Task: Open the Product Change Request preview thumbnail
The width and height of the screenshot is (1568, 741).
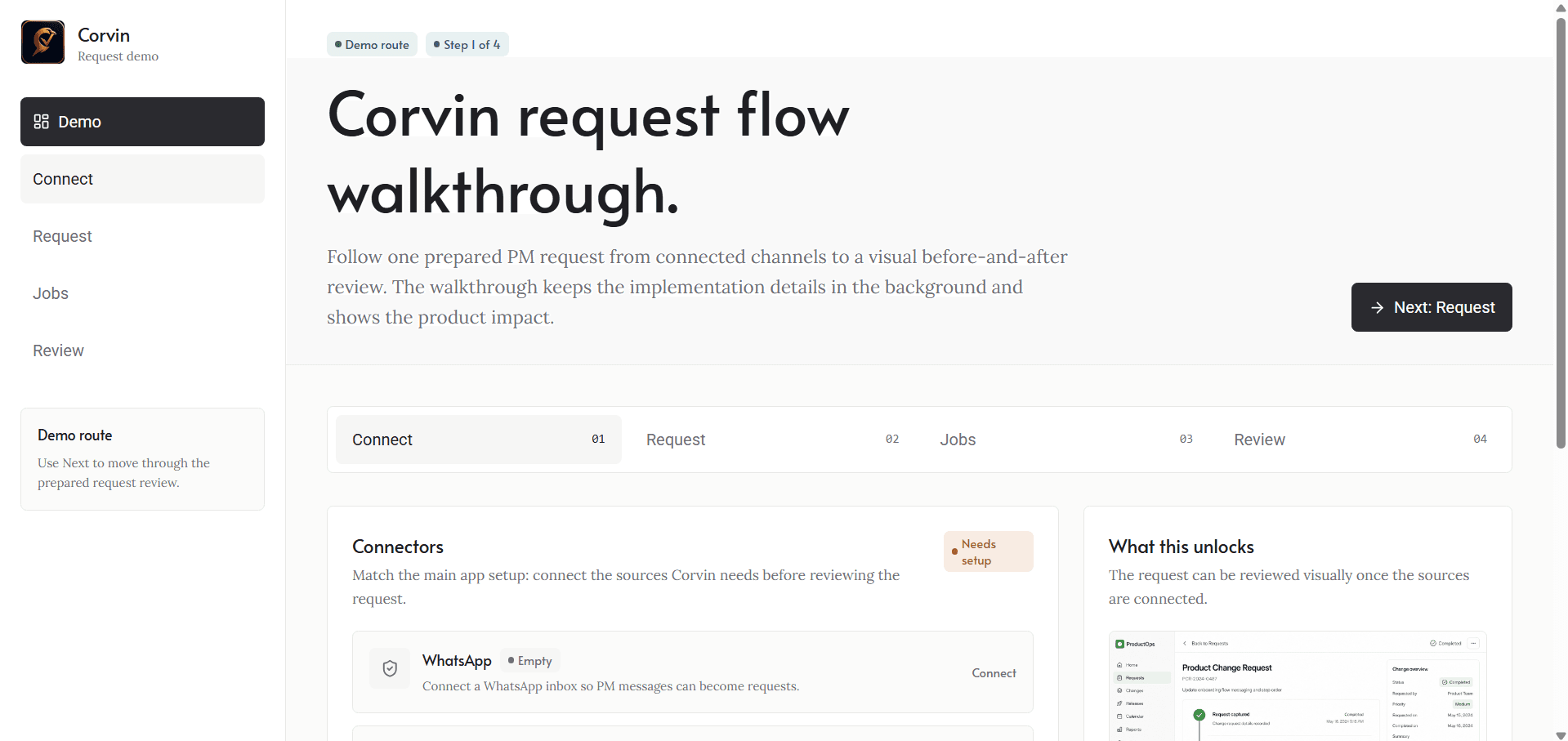Action: [1298, 686]
